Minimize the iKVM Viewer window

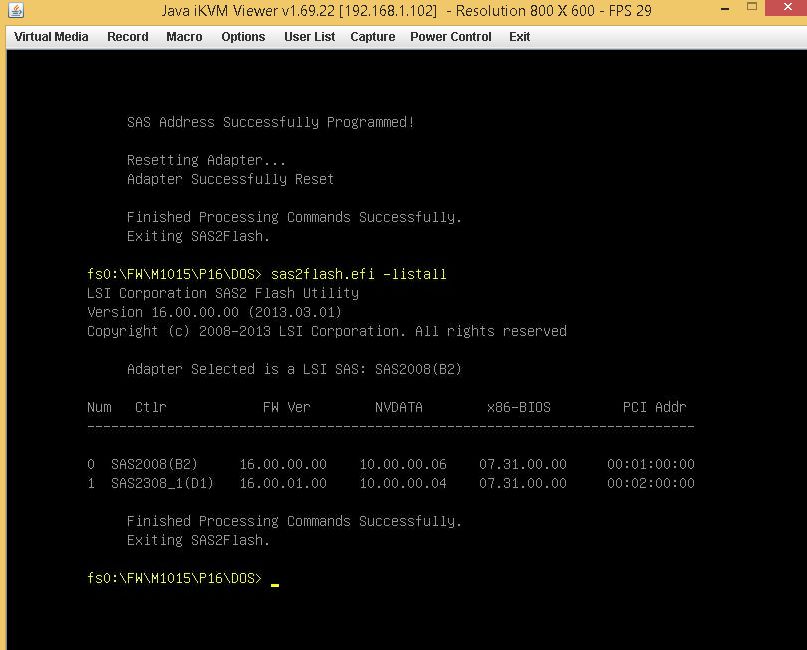pos(725,9)
